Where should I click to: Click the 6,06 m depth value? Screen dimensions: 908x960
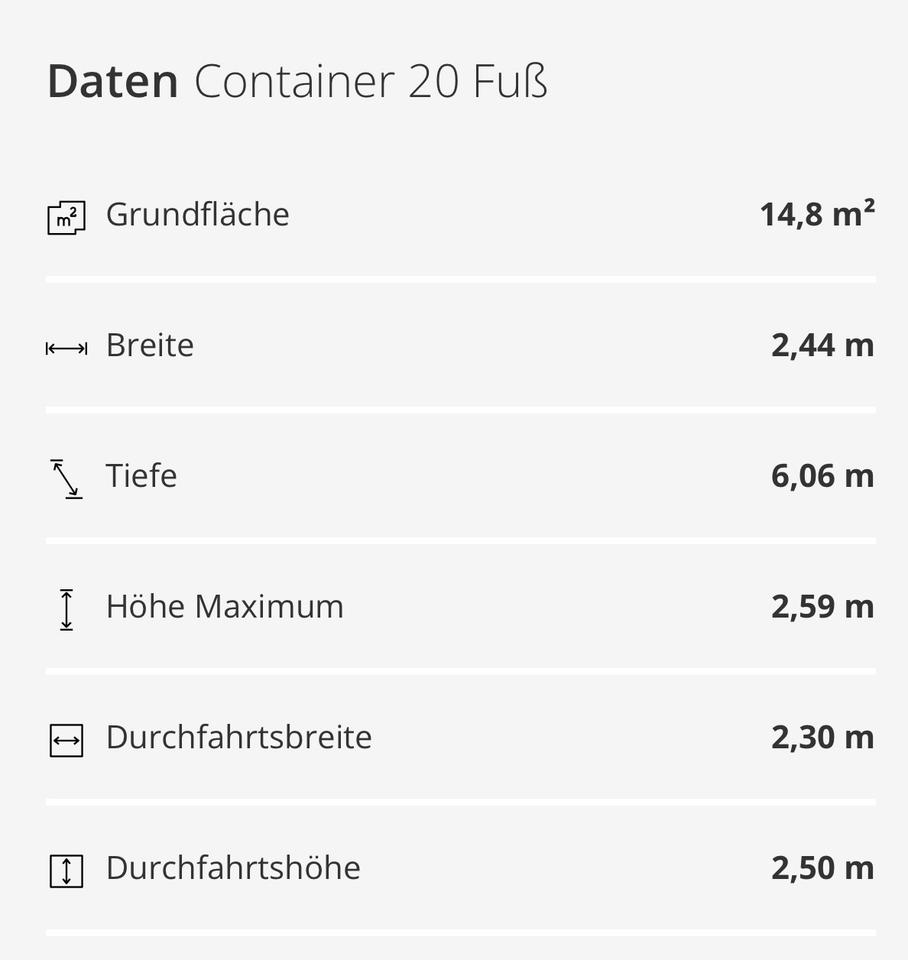pos(822,475)
